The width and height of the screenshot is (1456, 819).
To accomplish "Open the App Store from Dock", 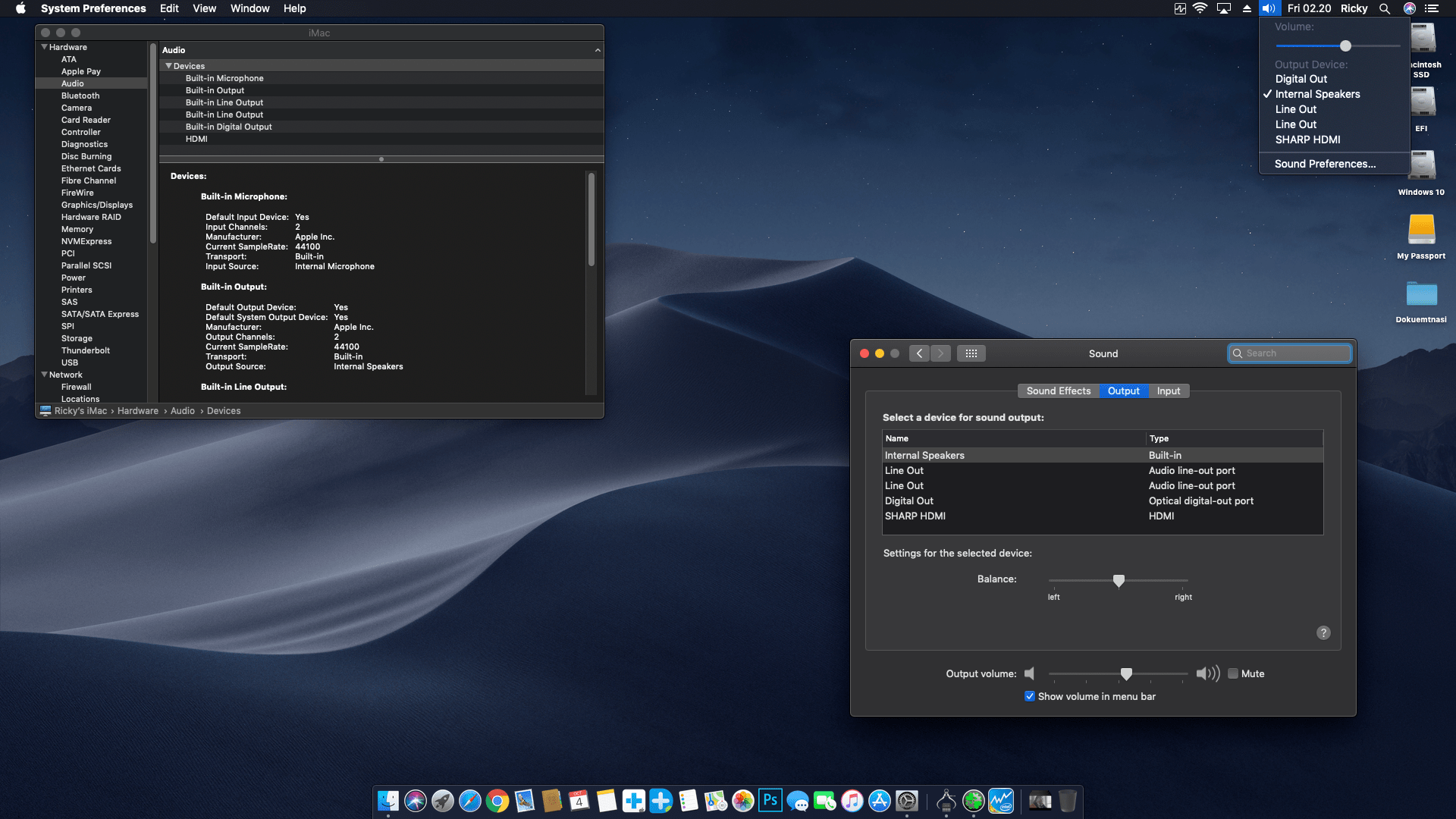I will pos(880,801).
